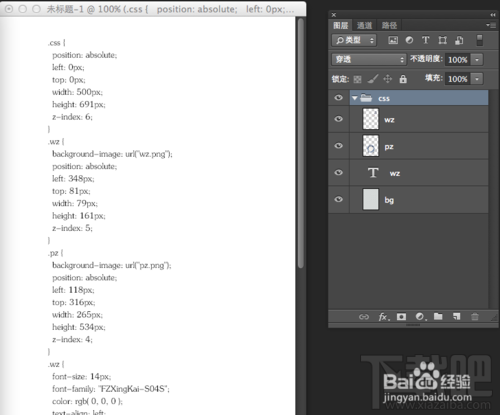Image resolution: width=500 pixels, height=415 pixels.
Task: Click the document vertical scrollbar
Action: [301, 143]
